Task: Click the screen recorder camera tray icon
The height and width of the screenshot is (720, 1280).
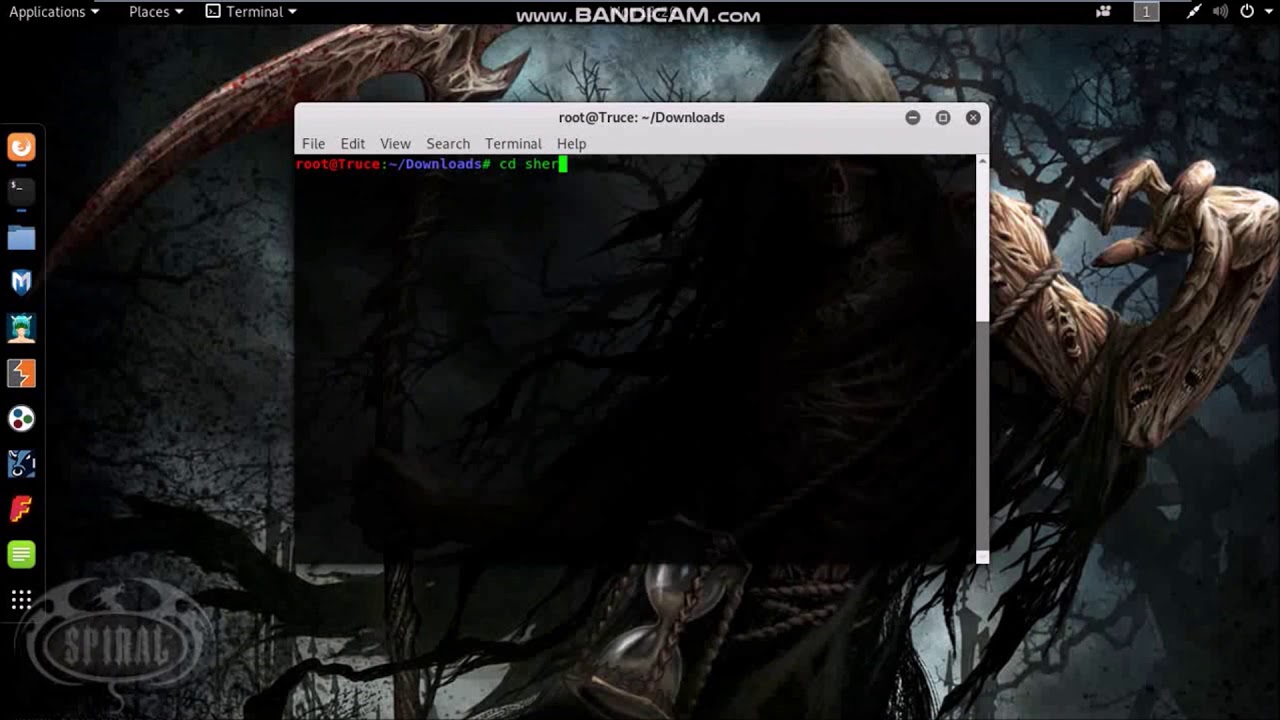Action: (1104, 12)
